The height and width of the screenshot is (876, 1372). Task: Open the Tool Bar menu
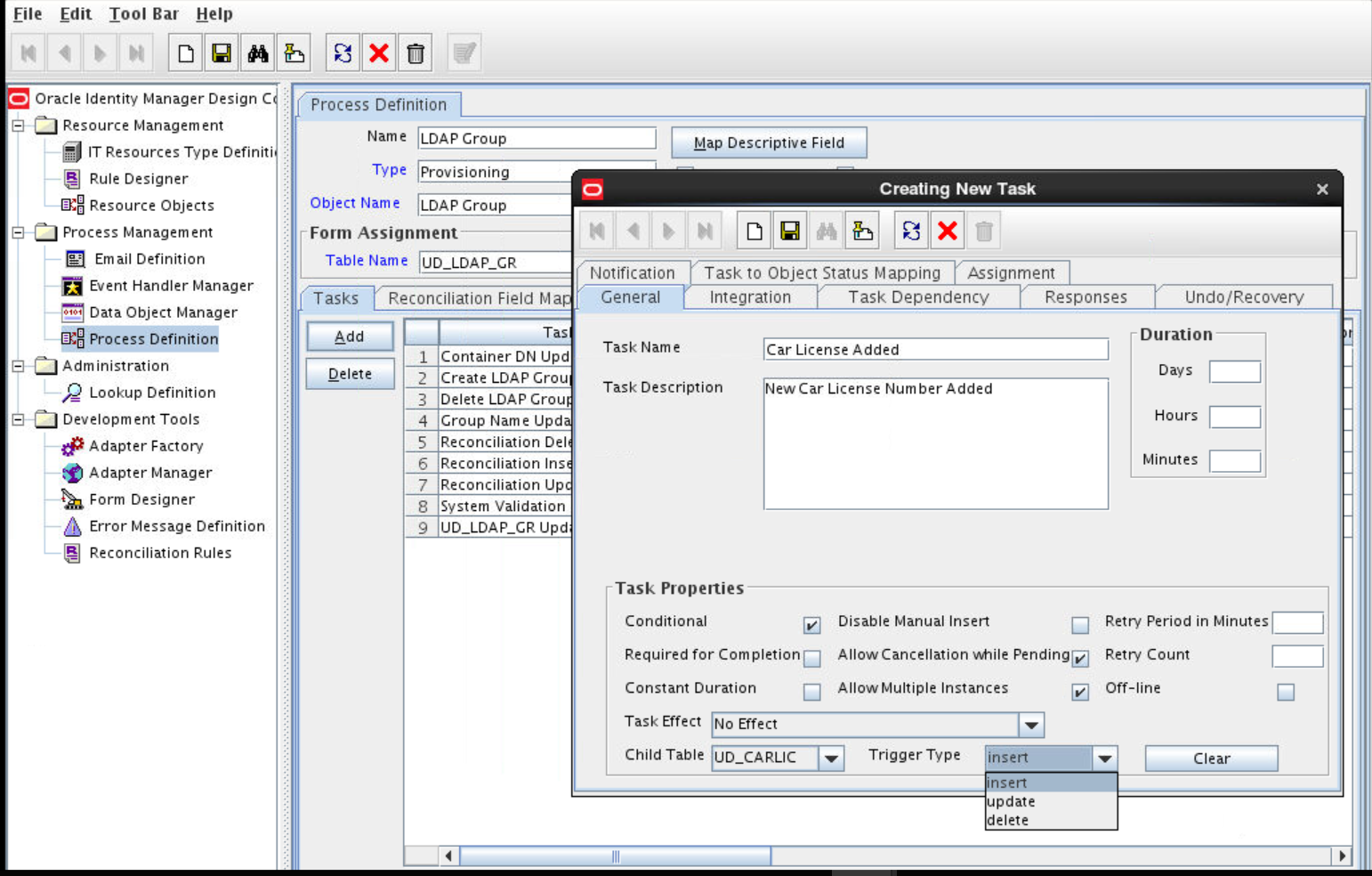point(144,14)
